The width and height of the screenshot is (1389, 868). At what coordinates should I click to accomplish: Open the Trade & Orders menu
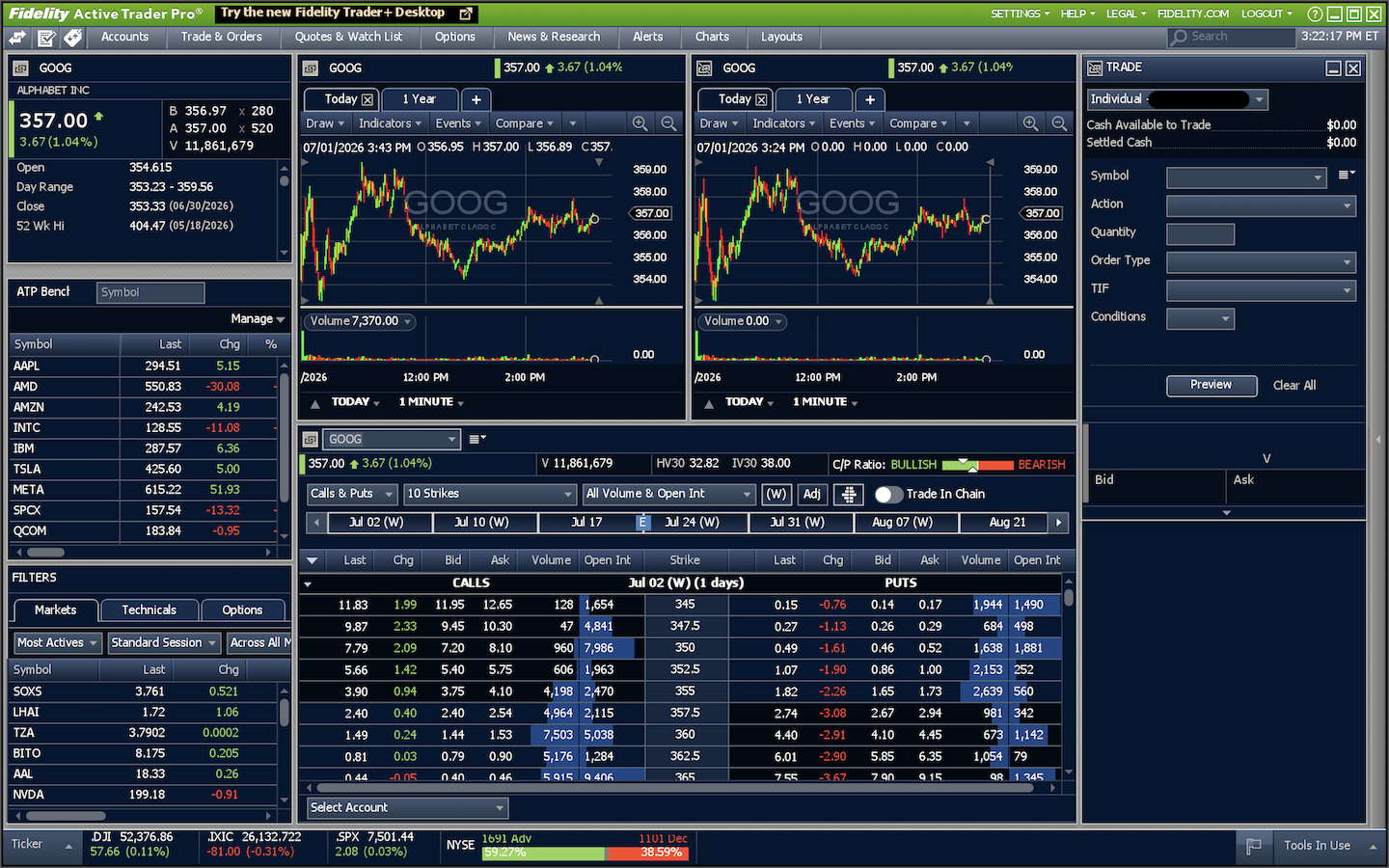click(x=222, y=38)
